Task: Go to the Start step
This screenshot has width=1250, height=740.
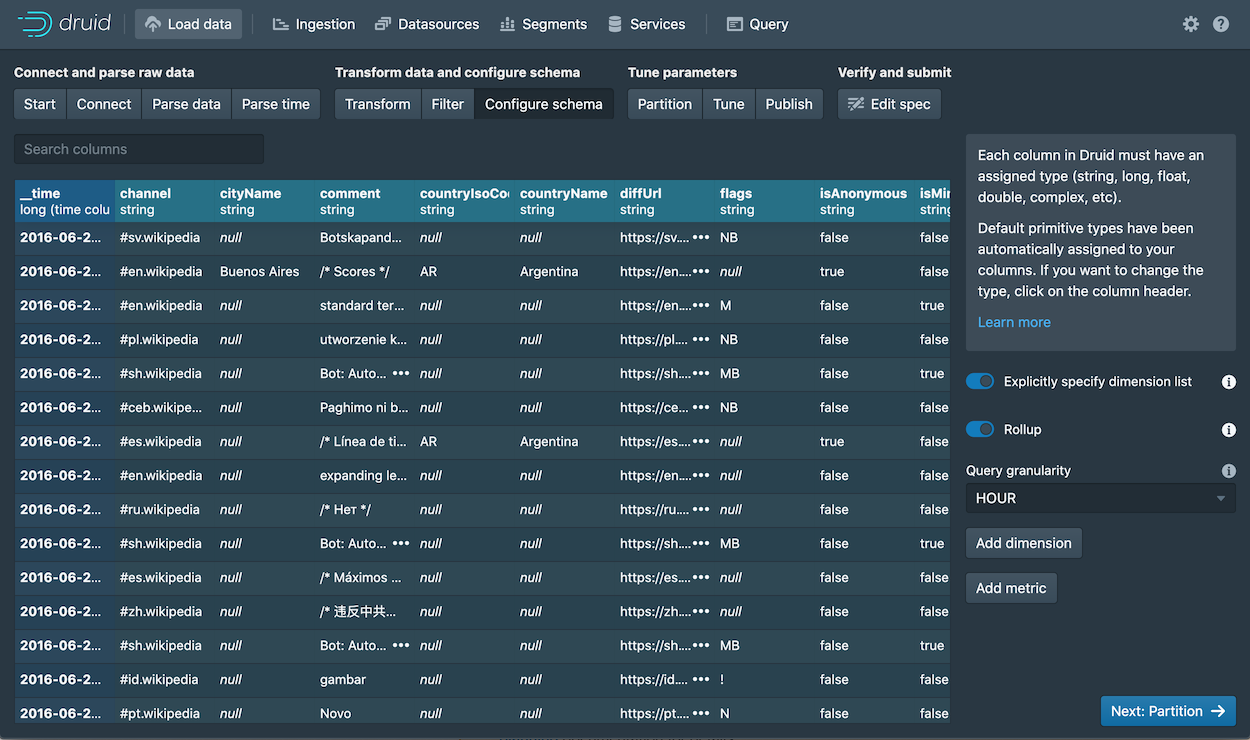Action: coord(40,104)
